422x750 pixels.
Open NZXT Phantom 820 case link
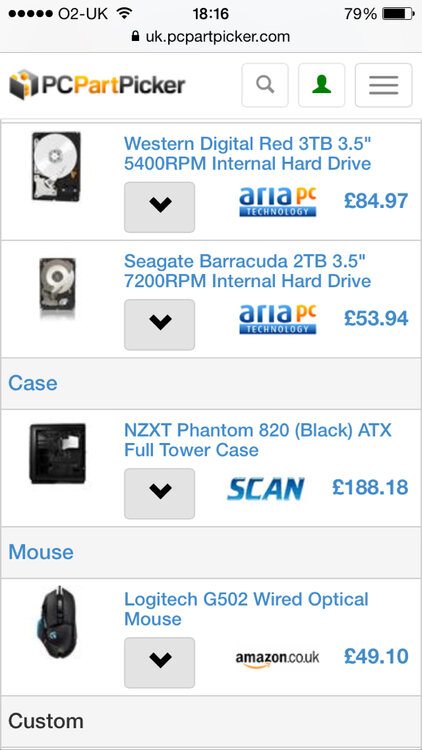(x=258, y=440)
